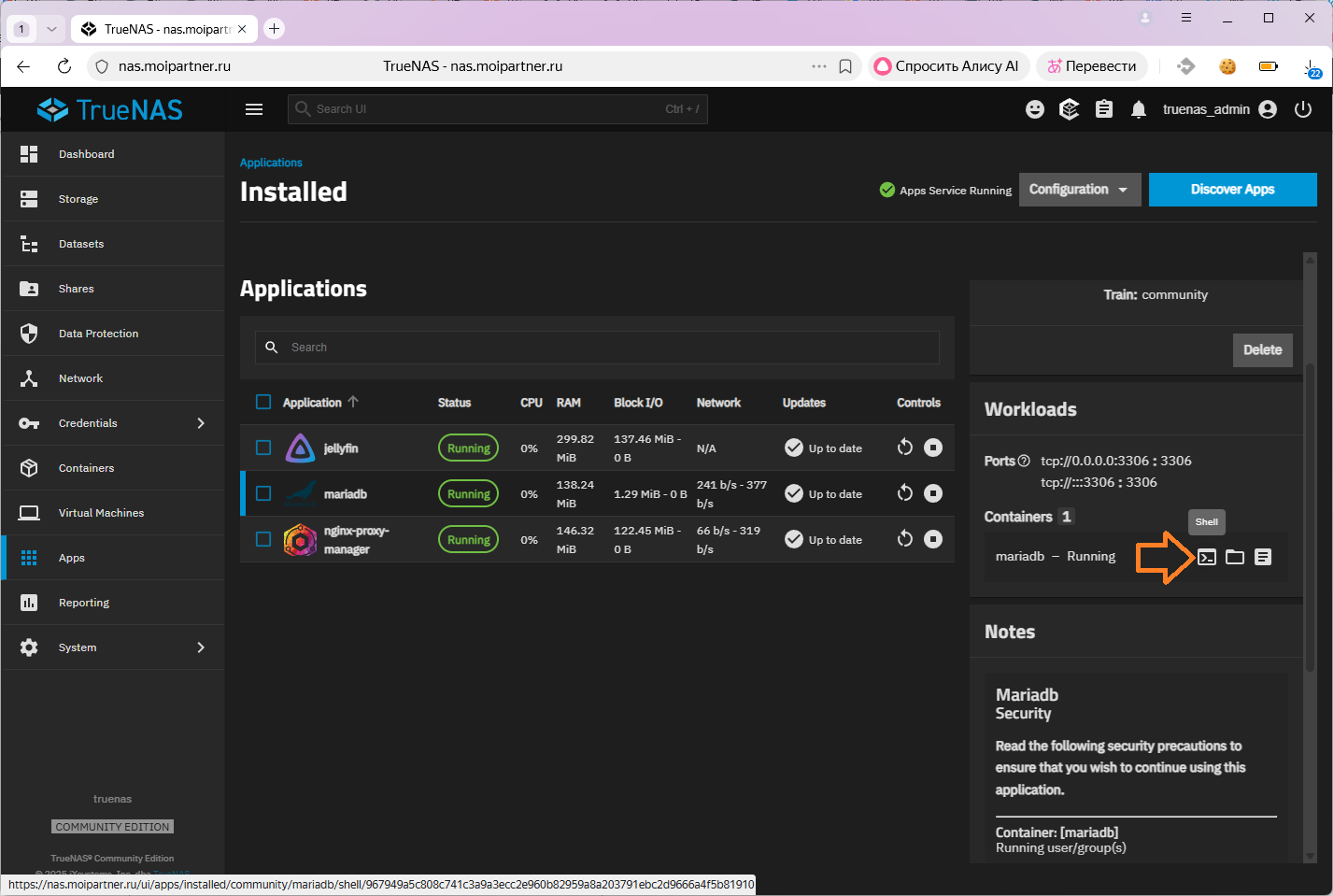1333x896 pixels.
Task: Open the alerts bell icon
Action: pyautogui.click(x=1139, y=109)
